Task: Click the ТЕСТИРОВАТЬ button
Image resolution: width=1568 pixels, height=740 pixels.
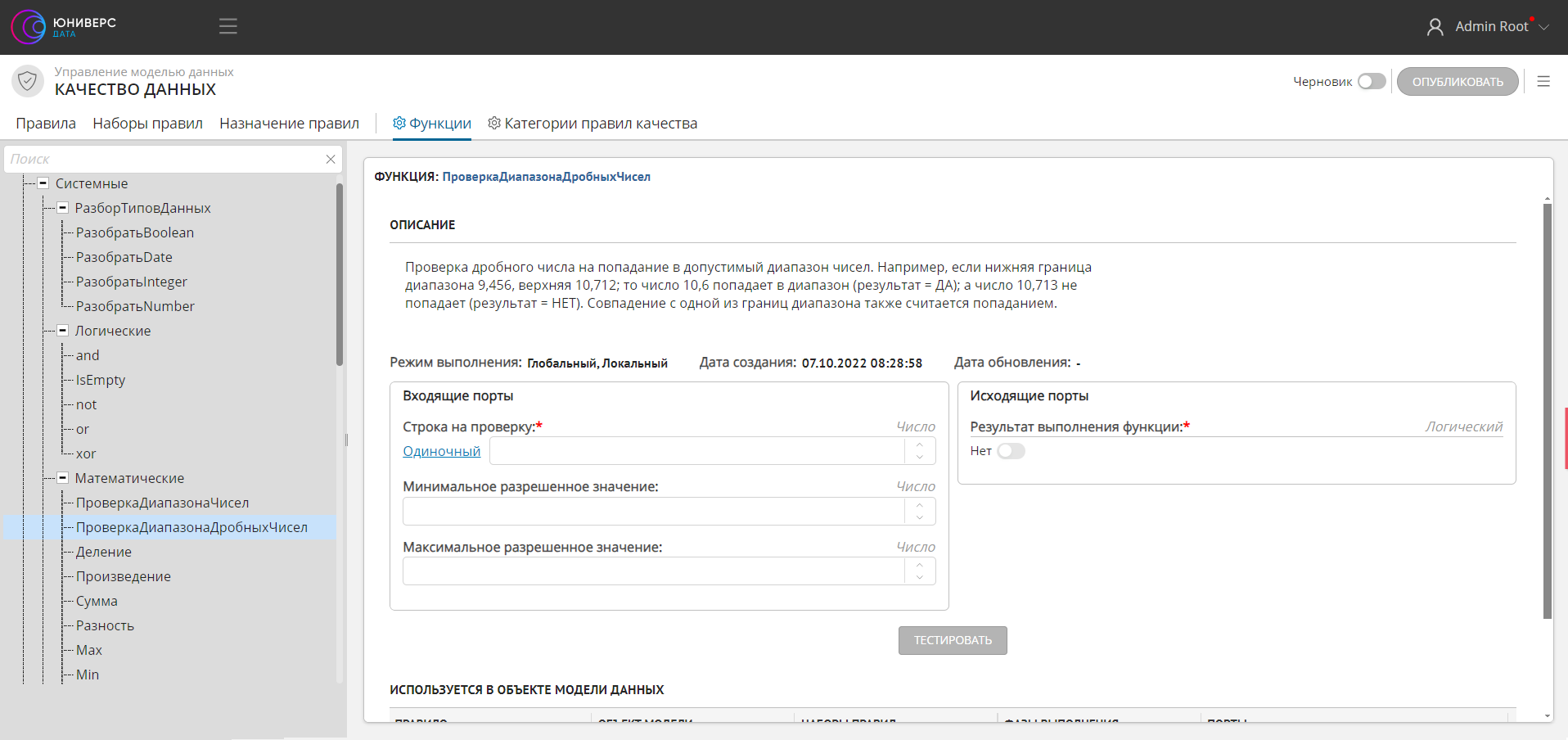Action: point(953,640)
